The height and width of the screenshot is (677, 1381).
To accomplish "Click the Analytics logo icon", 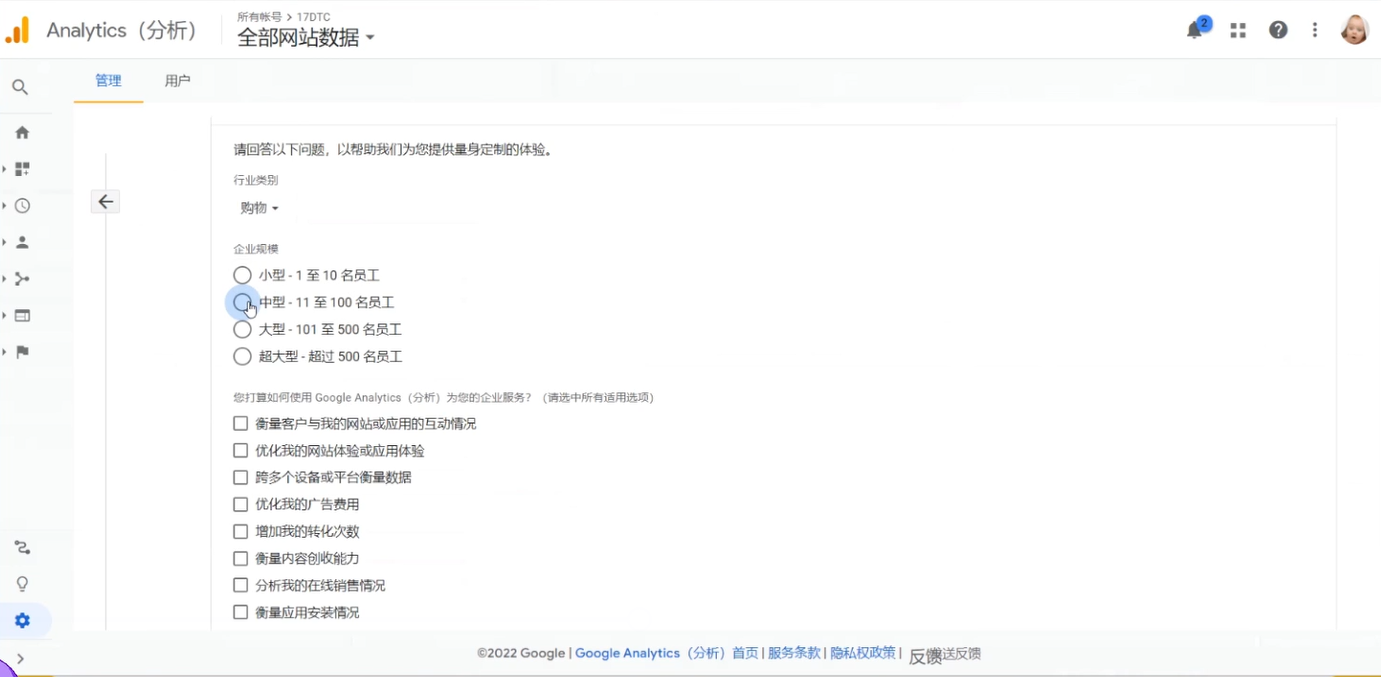I will click(17, 29).
